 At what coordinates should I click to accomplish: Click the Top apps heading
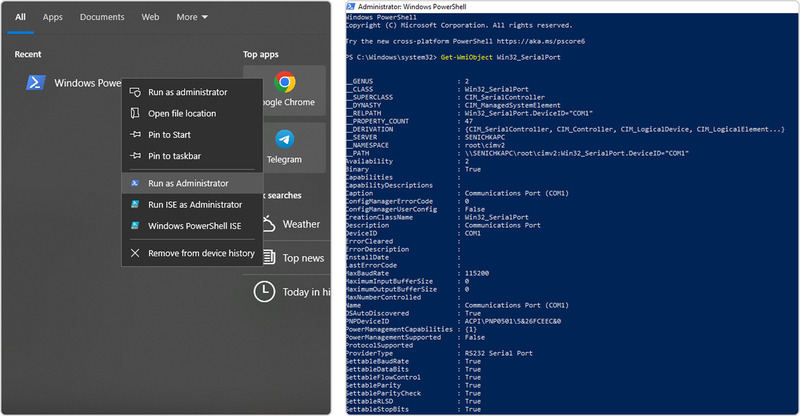pos(261,54)
